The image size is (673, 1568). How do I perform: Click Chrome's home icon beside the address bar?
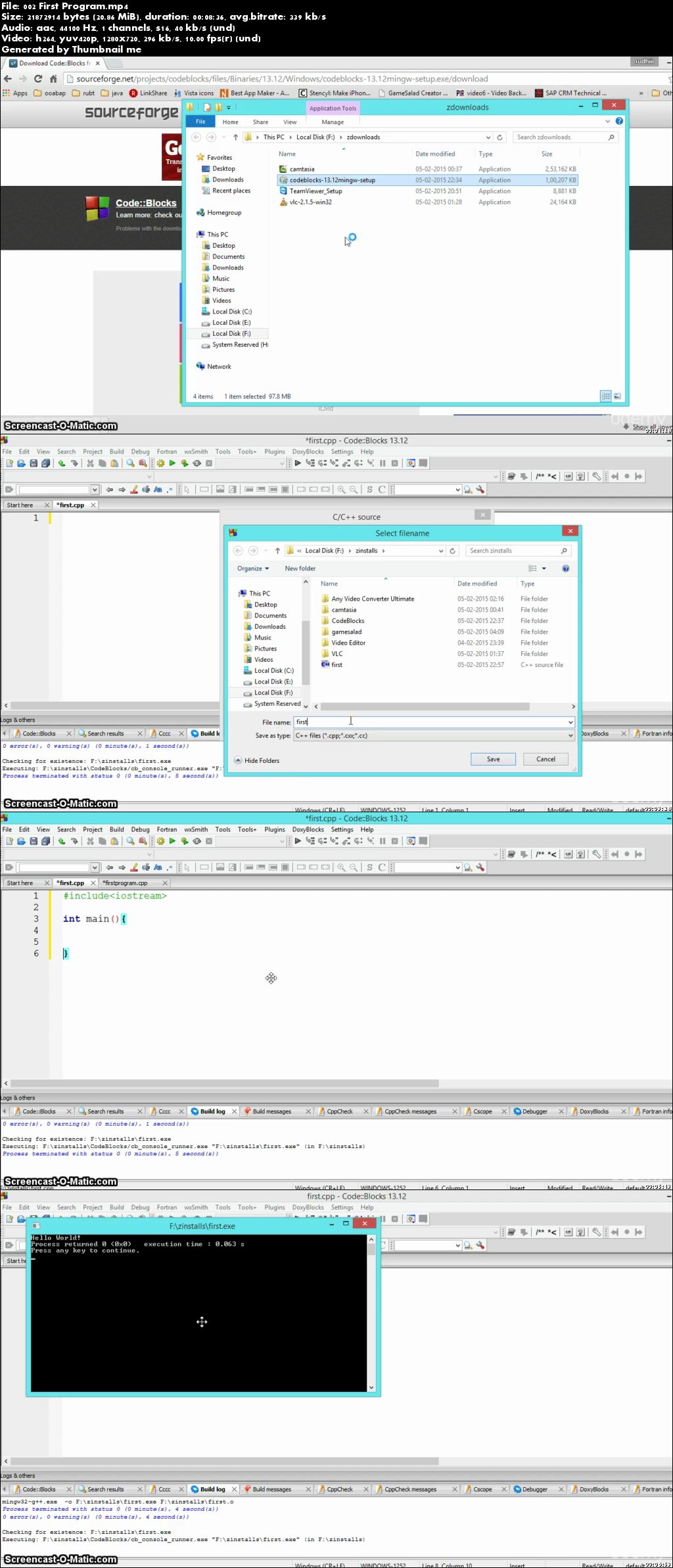[53, 79]
